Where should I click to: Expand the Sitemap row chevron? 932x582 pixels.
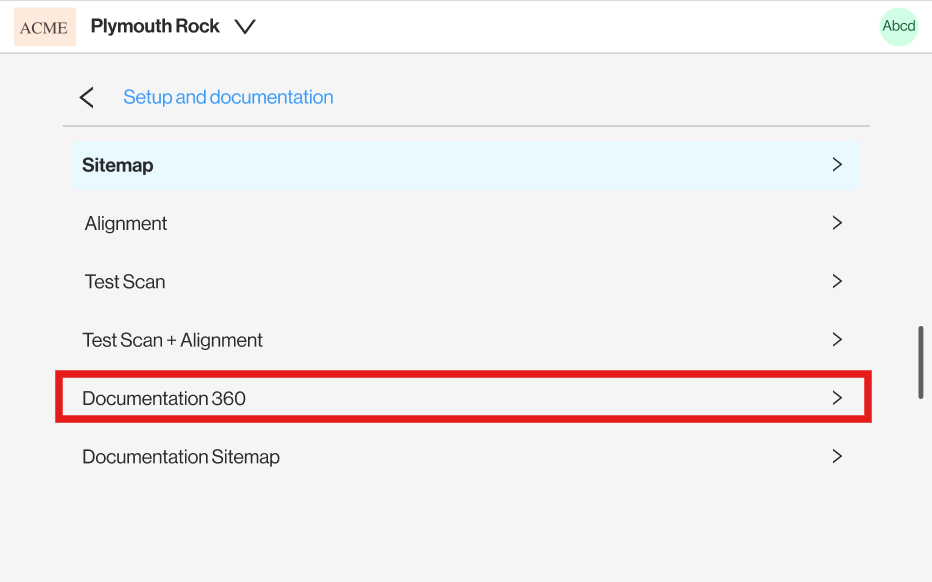(x=837, y=165)
